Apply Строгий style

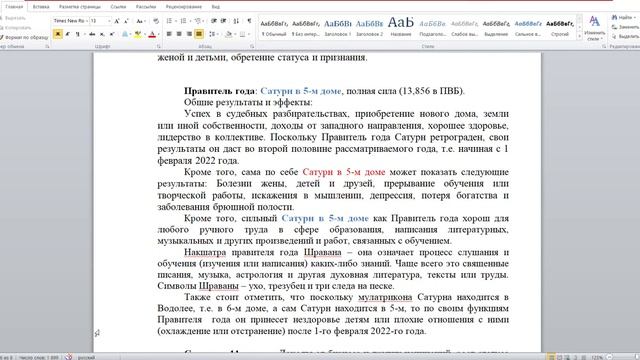click(x=560, y=28)
